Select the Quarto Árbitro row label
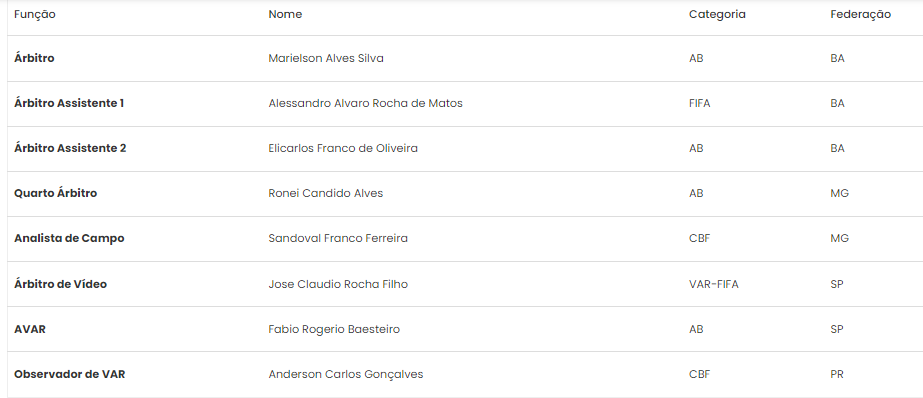Screen dimensions: 923x398 pyautogui.click(x=55, y=193)
